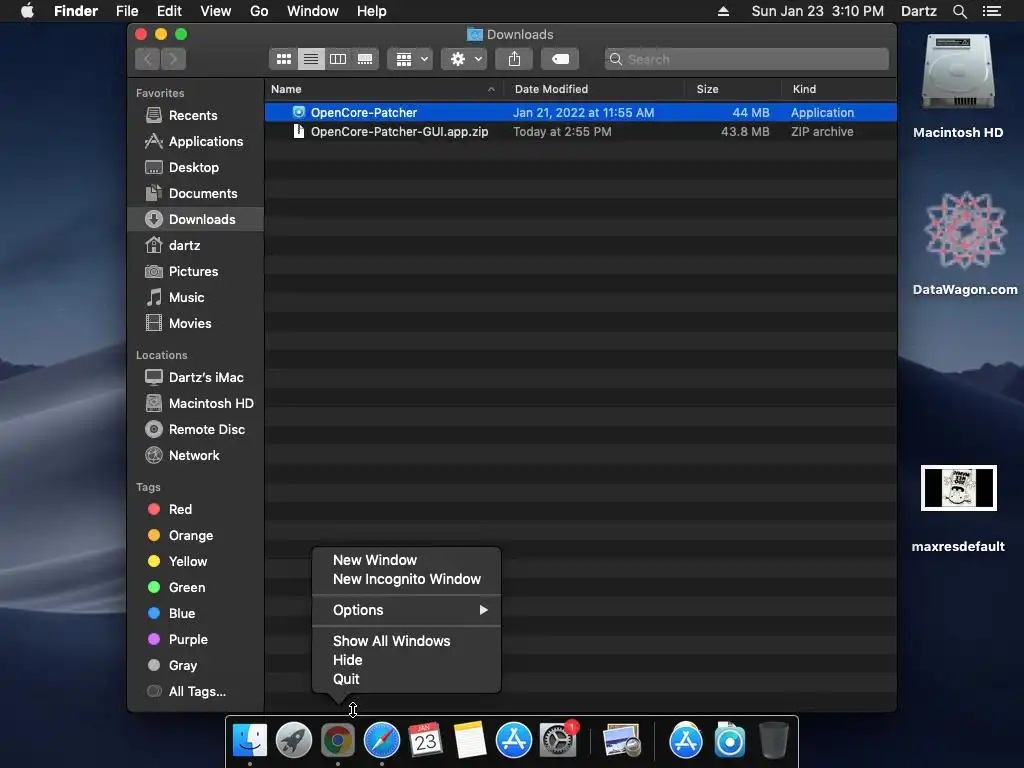Open the Go menu

coord(259,11)
